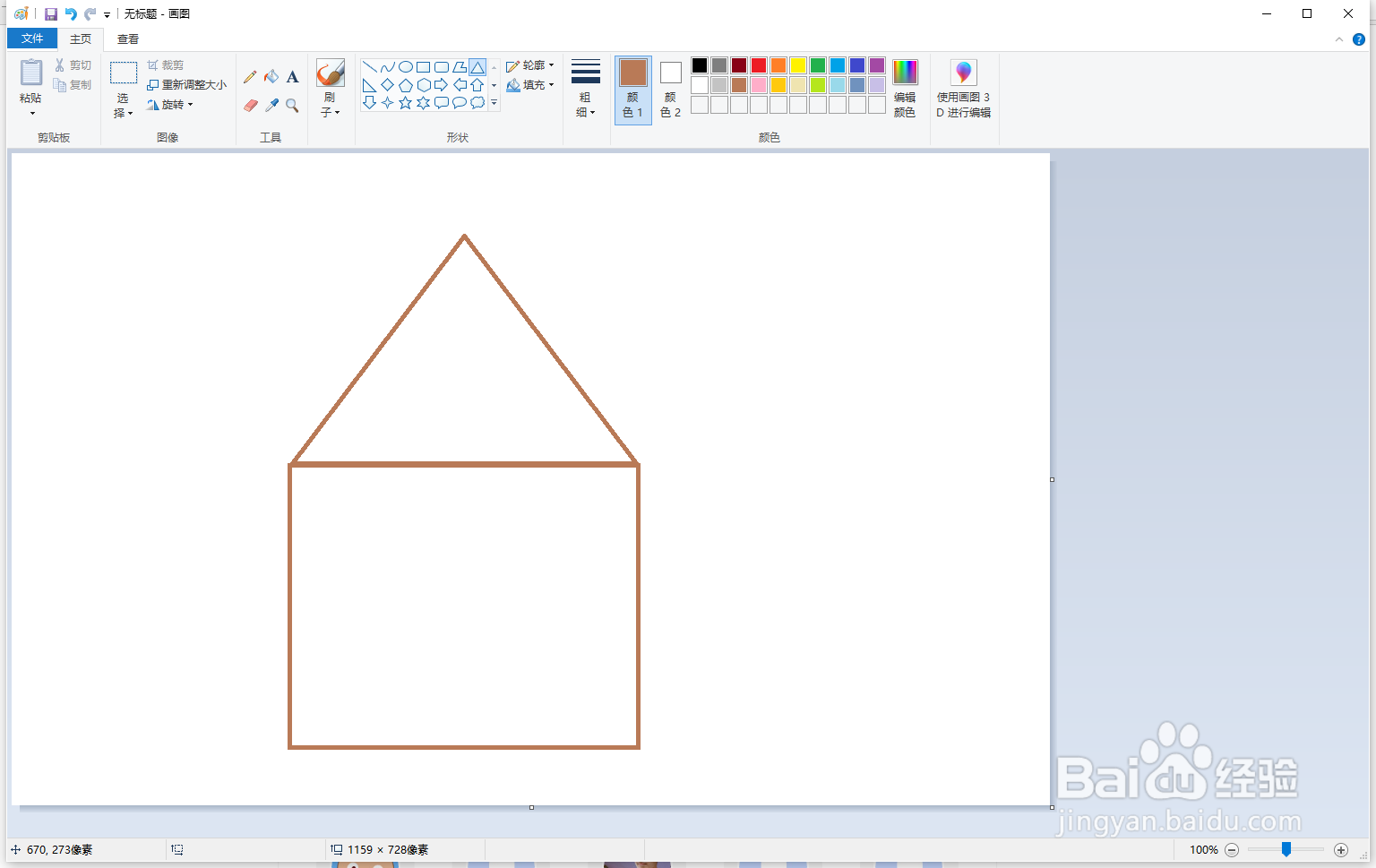Screen dimensions: 1376x868
Task: Choose the Rounded rectangle shape
Action: 441,67
